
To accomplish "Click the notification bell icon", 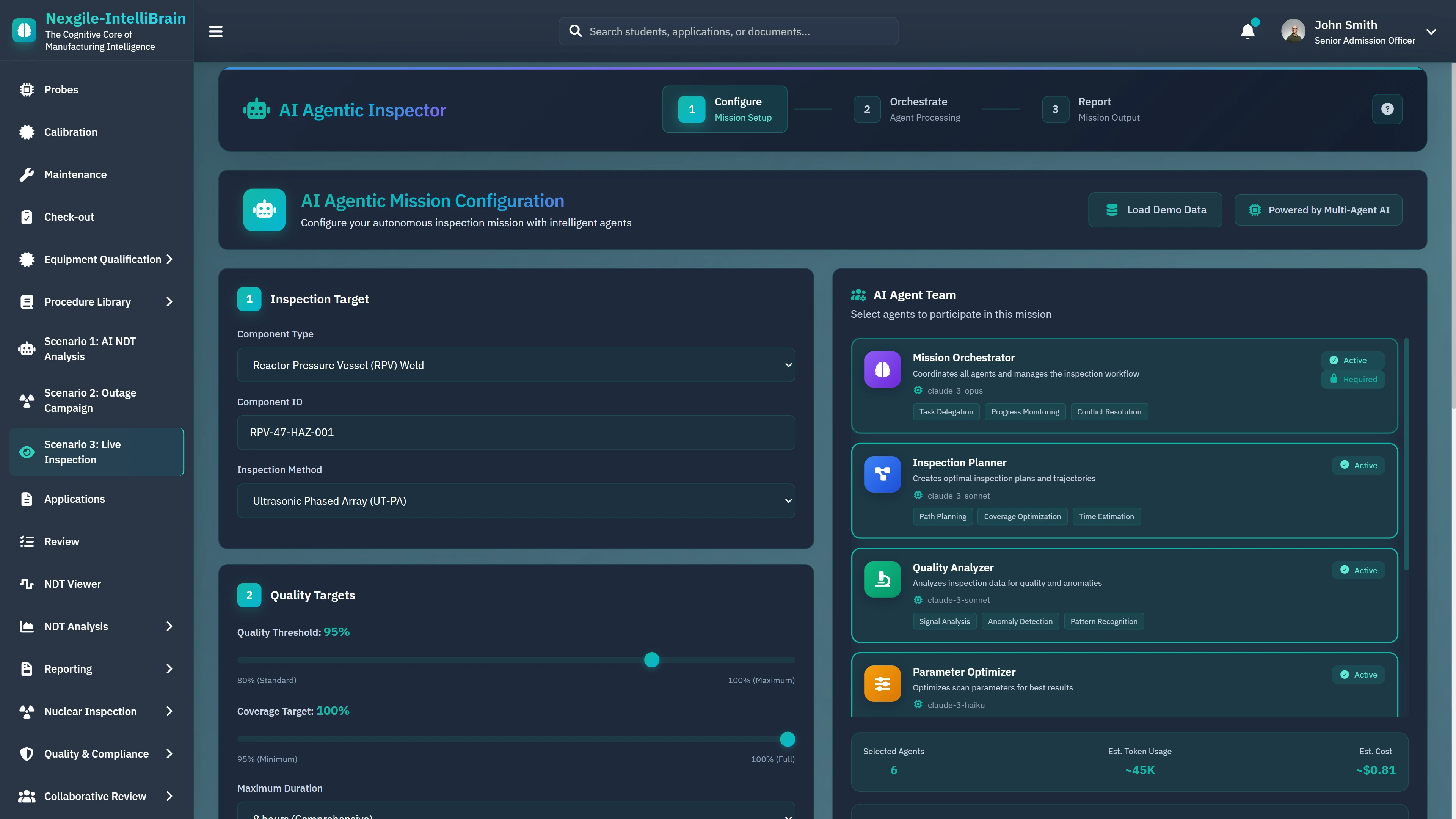I will [x=1247, y=31].
